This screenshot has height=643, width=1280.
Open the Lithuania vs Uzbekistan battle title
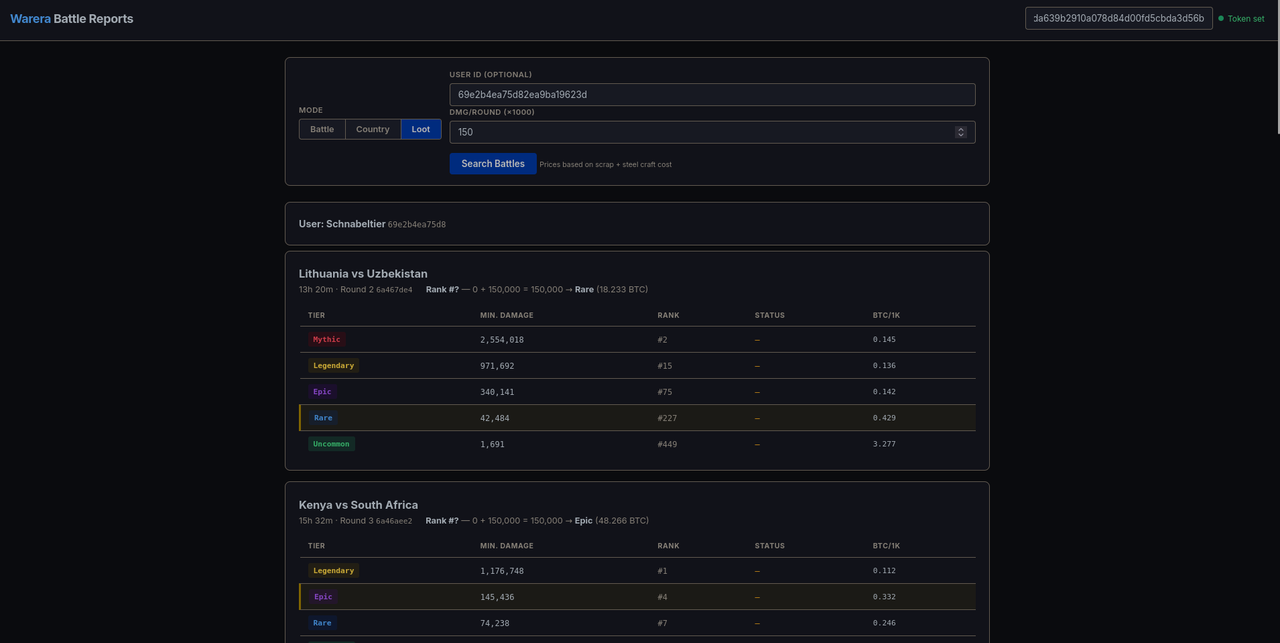(363, 274)
